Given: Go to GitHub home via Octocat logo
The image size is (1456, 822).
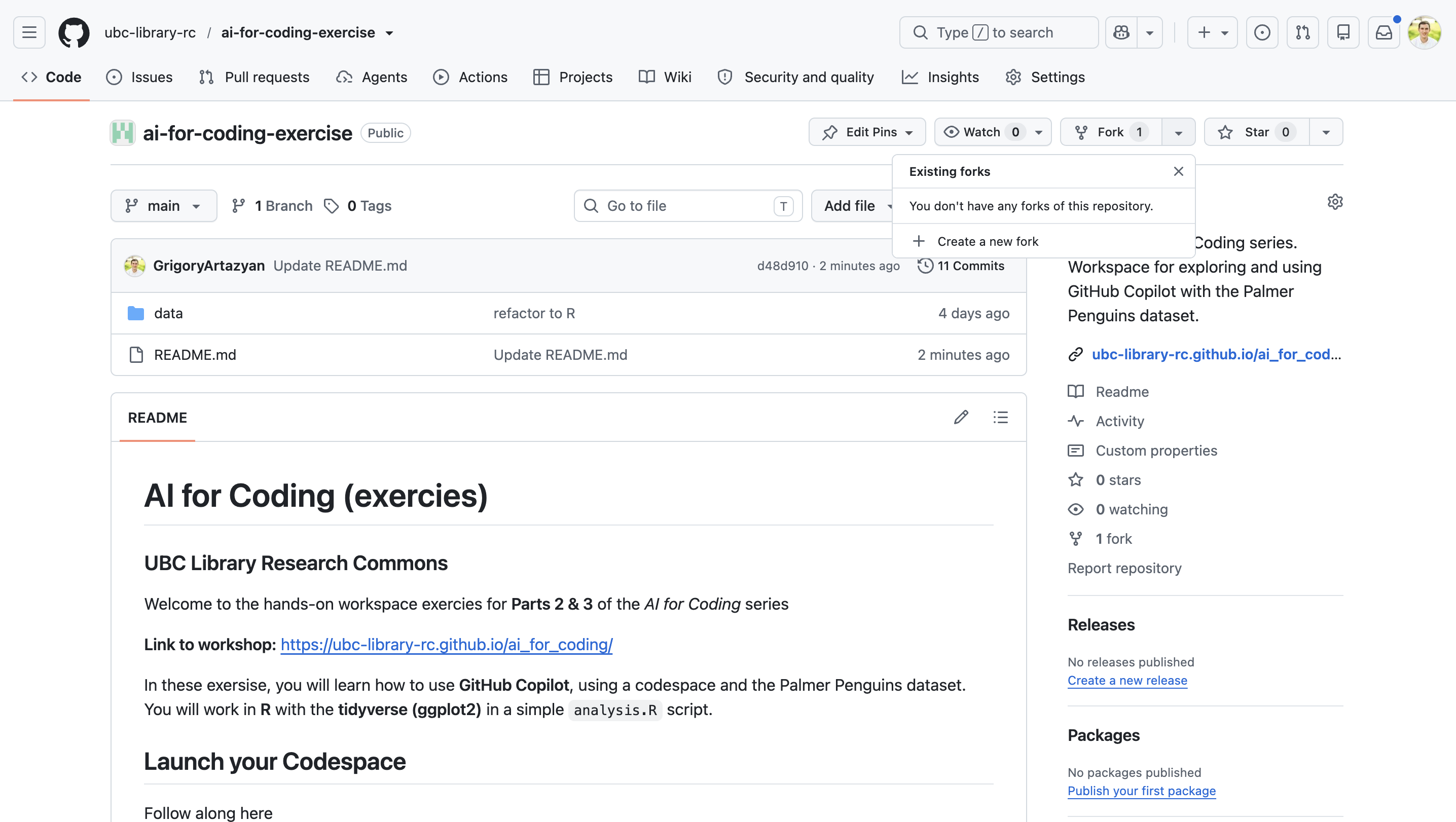Looking at the screenshot, I should (74, 32).
